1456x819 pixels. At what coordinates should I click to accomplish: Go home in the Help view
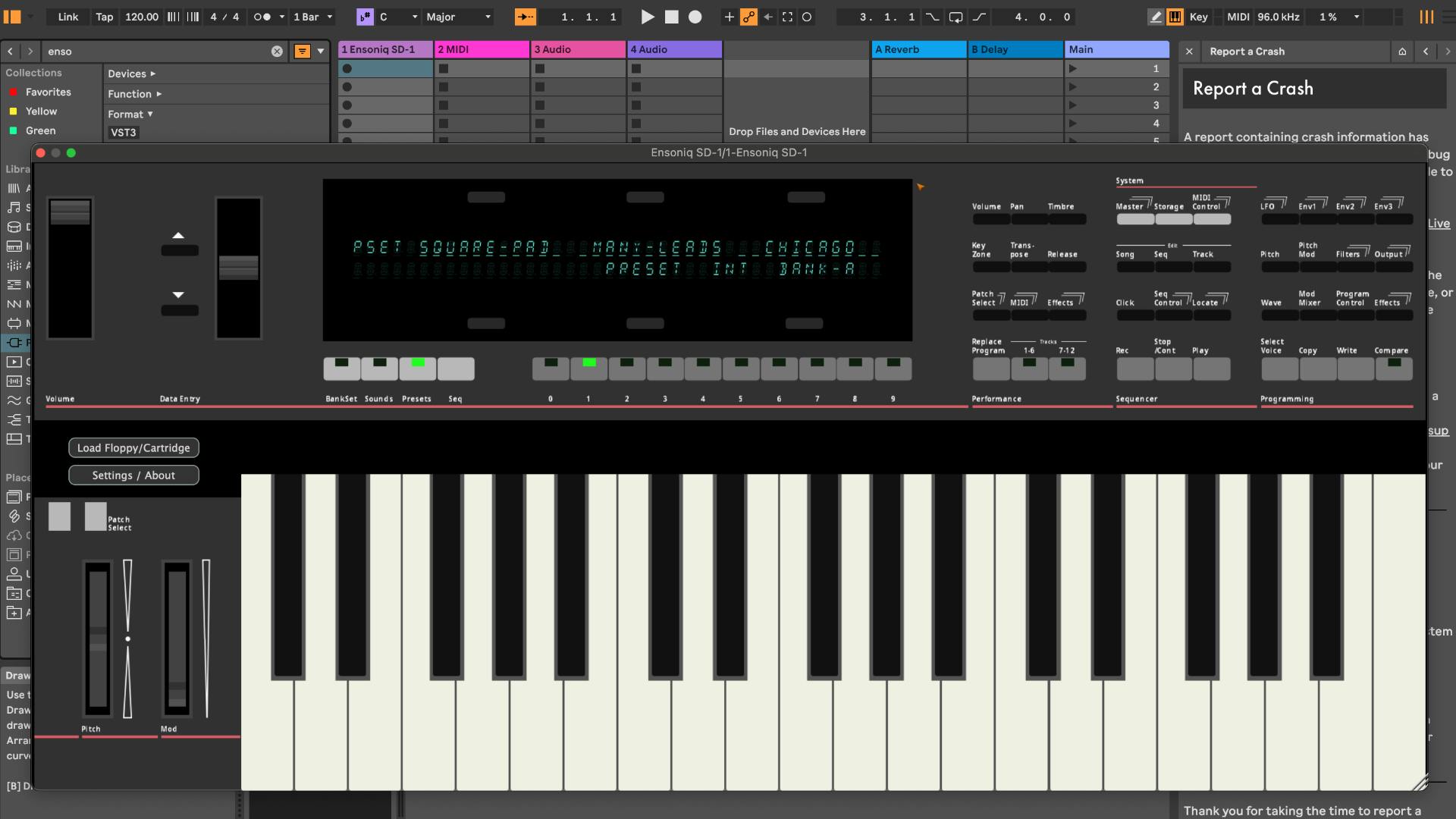(1402, 52)
